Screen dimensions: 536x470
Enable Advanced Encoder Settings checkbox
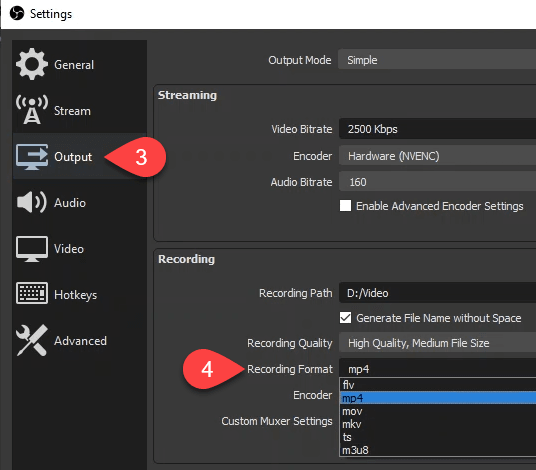click(345, 206)
